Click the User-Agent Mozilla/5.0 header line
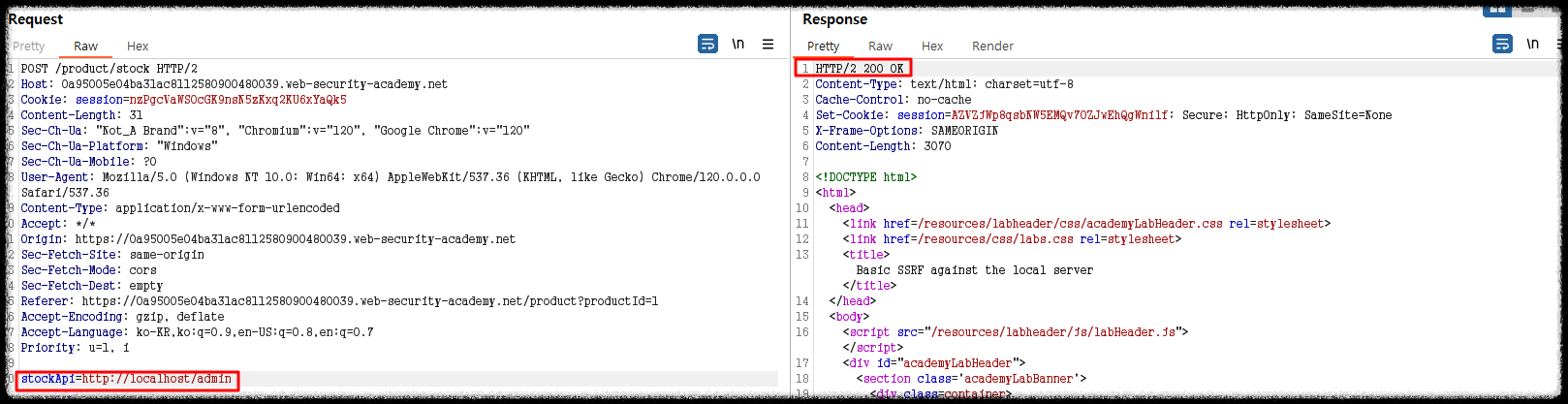Screen dimensions: 1568x404 point(391,177)
